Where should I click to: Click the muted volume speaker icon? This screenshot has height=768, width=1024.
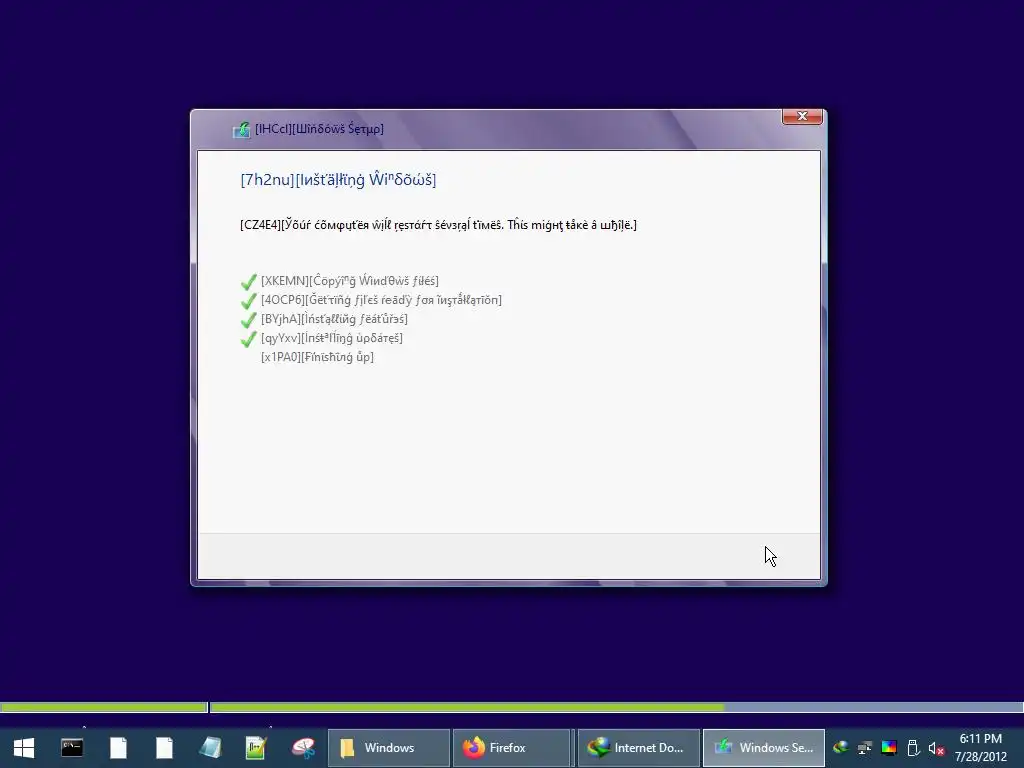coord(936,748)
